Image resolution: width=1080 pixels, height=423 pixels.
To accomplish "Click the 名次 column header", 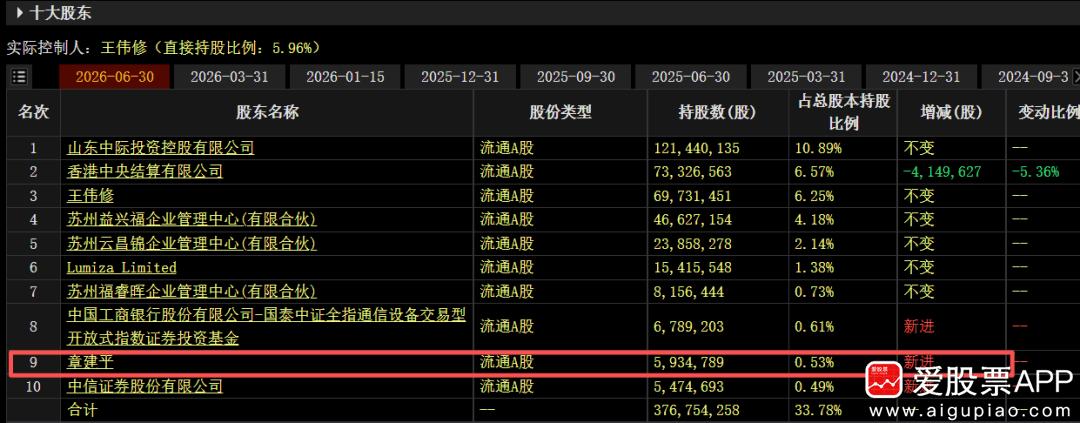I will coord(33,112).
